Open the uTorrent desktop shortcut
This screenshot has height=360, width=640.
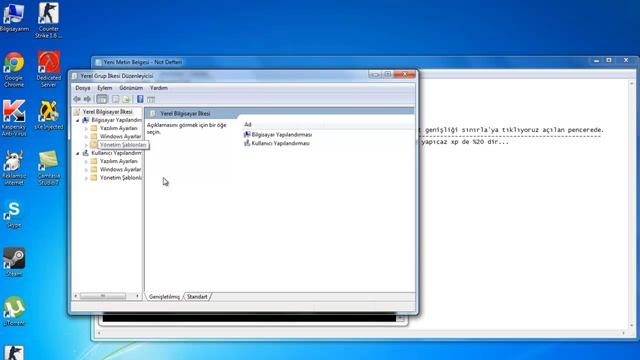click(x=14, y=311)
